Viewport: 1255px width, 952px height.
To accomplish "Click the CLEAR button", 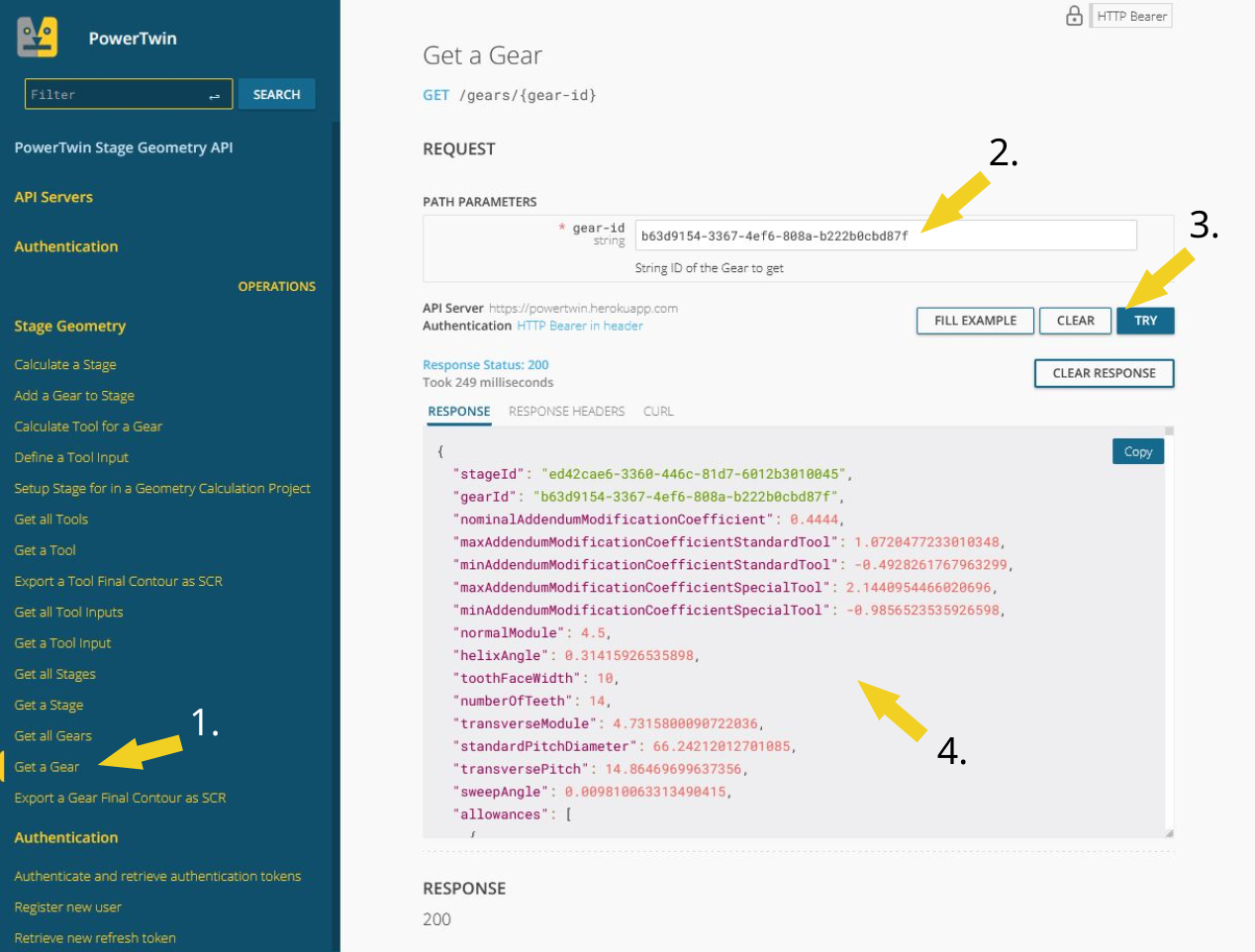I will pos(1075,321).
